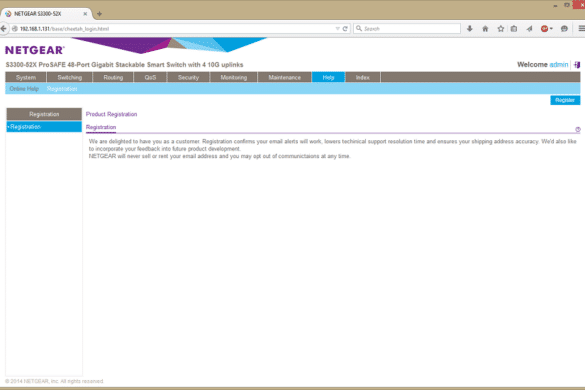Open the Google+ icon's dropdown arrow
The width and height of the screenshot is (585, 390).
point(551,28)
